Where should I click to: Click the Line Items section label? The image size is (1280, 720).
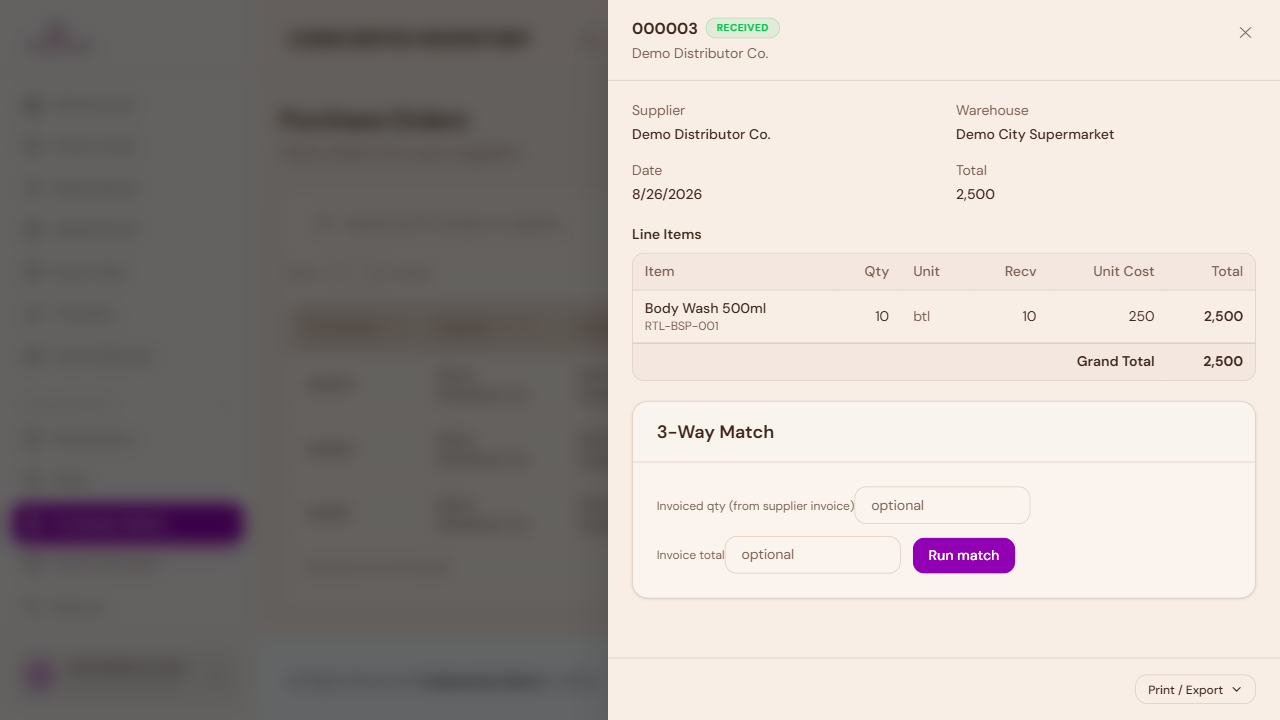[x=667, y=234]
